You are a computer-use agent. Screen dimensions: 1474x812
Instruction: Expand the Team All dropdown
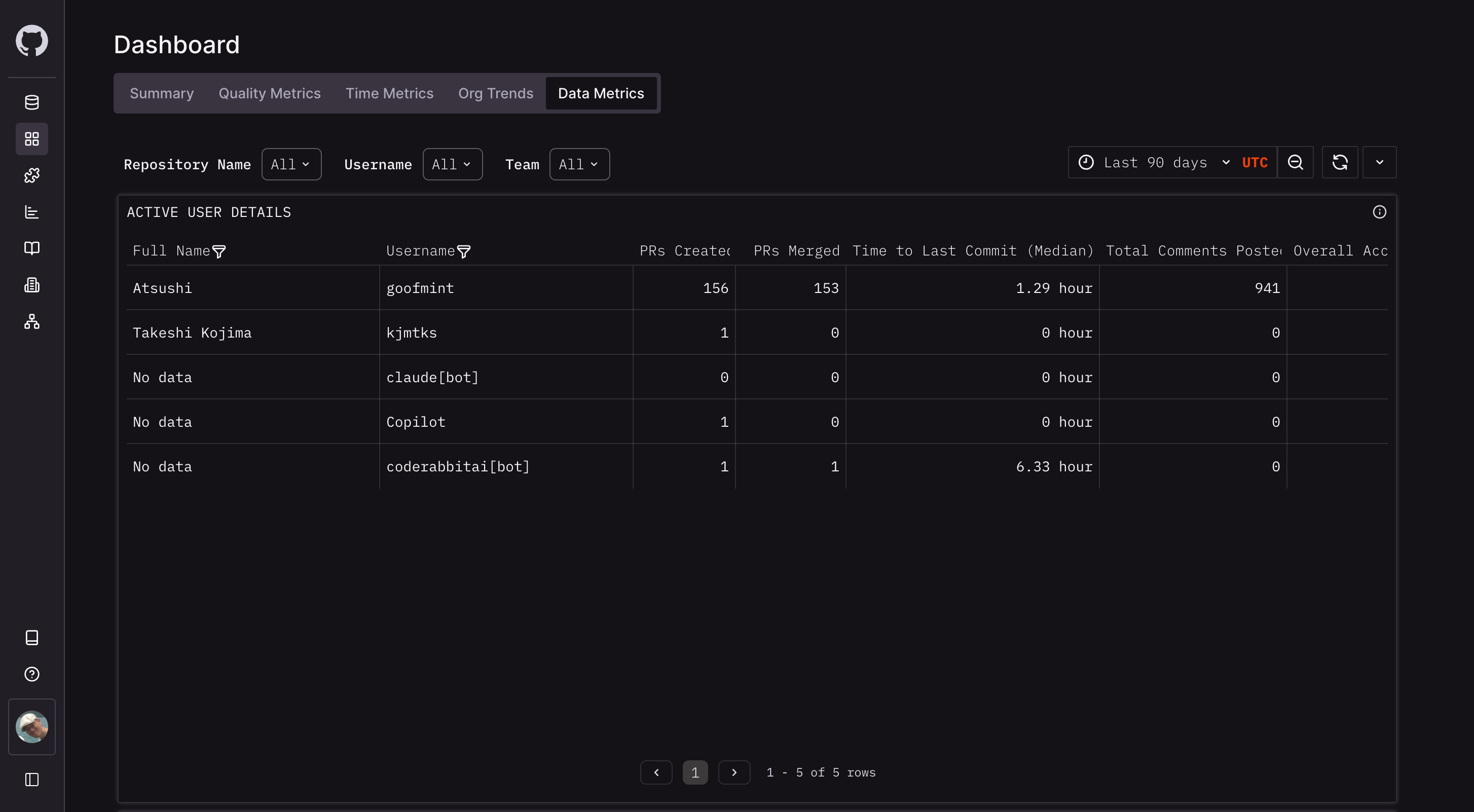pyautogui.click(x=578, y=164)
